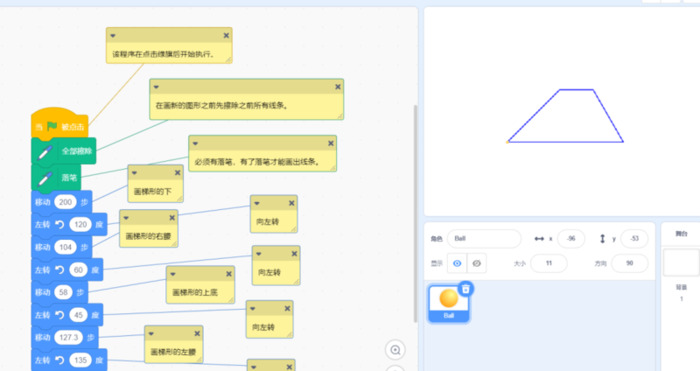Screen dimensions: 700x371
Task: Close the 向左转 comment linked to 左转 120
Action: [292, 203]
